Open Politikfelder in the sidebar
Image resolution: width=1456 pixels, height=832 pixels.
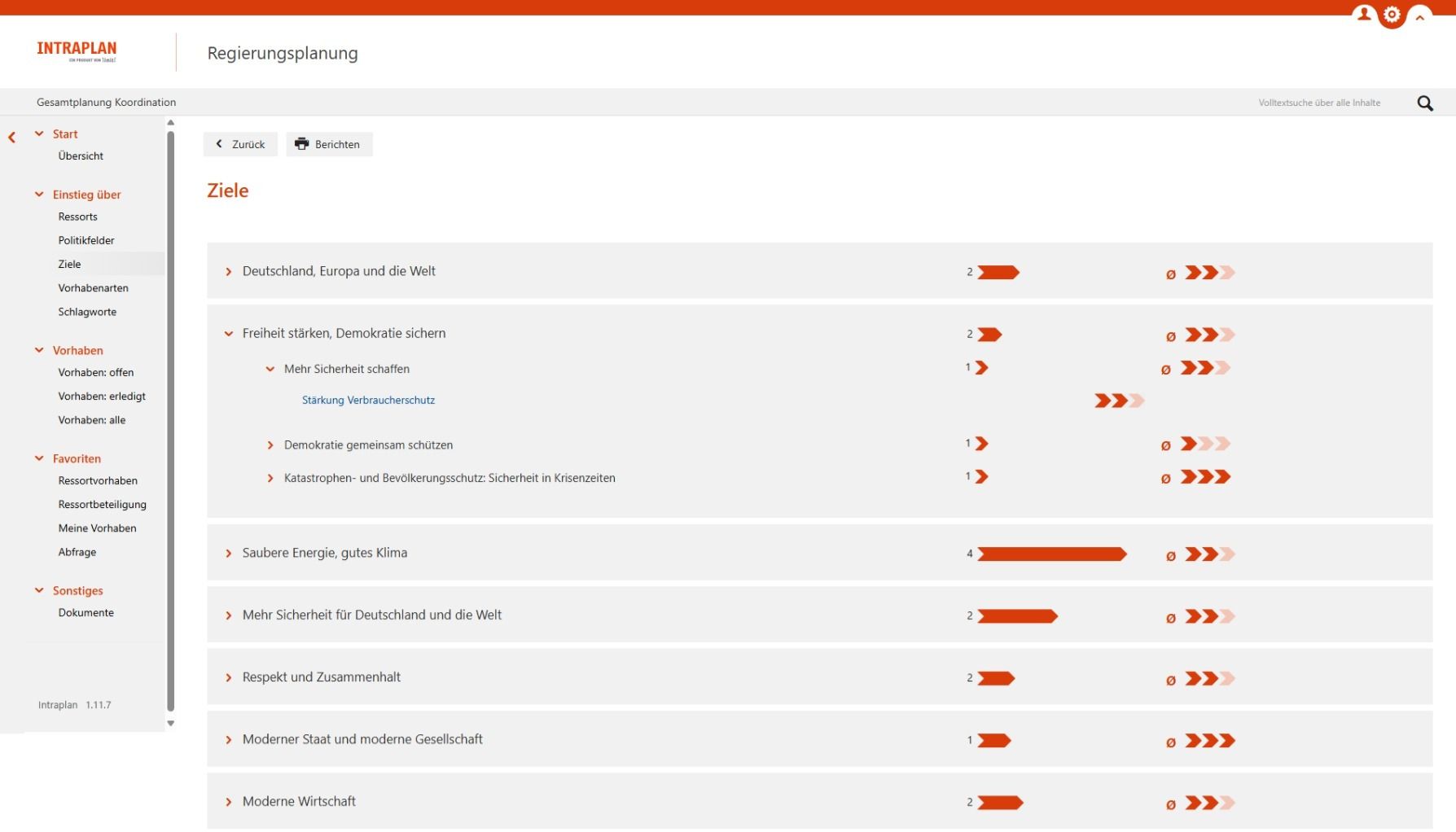tap(86, 240)
